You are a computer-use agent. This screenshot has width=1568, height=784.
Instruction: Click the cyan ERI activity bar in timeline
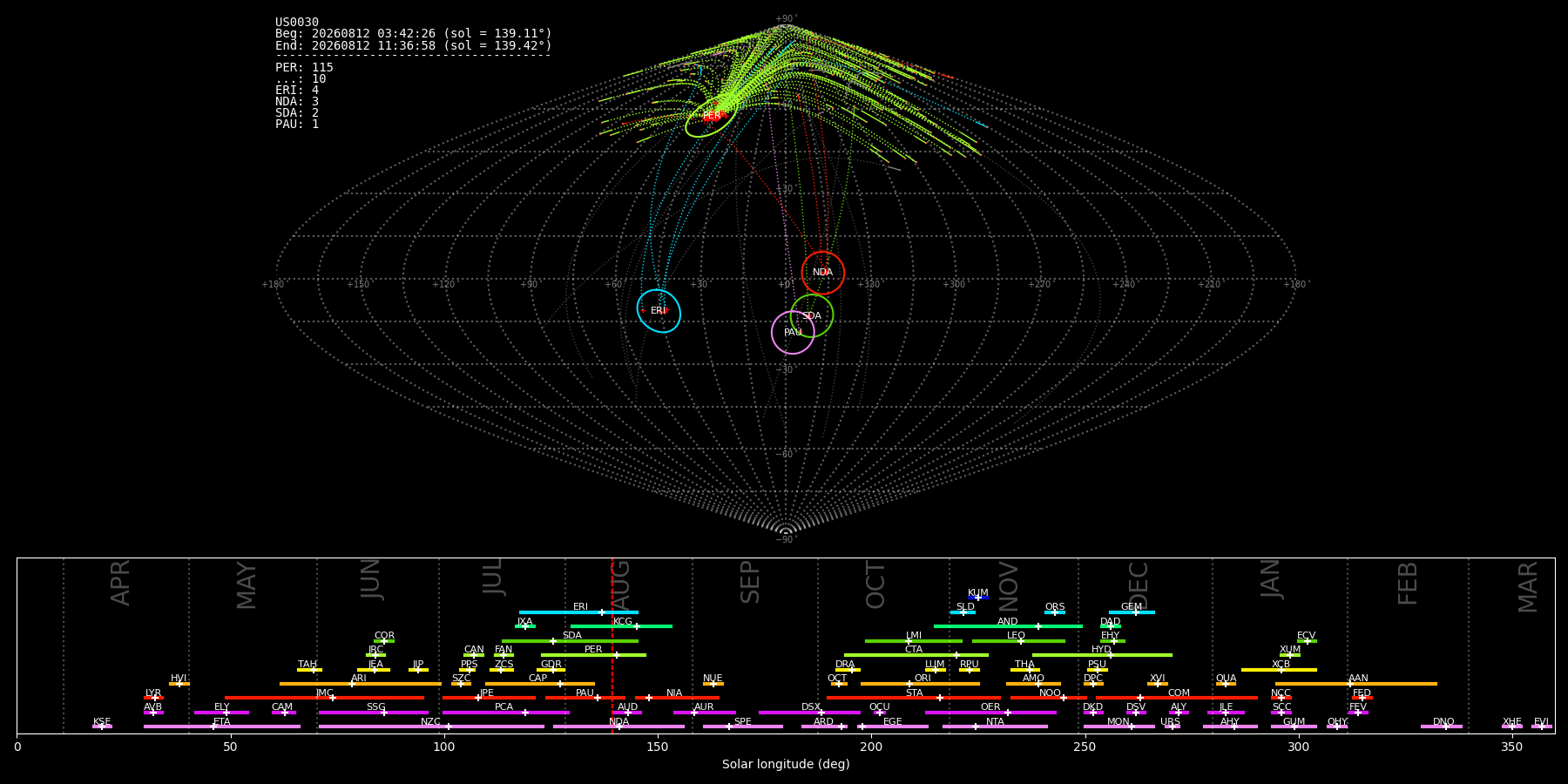tap(578, 612)
